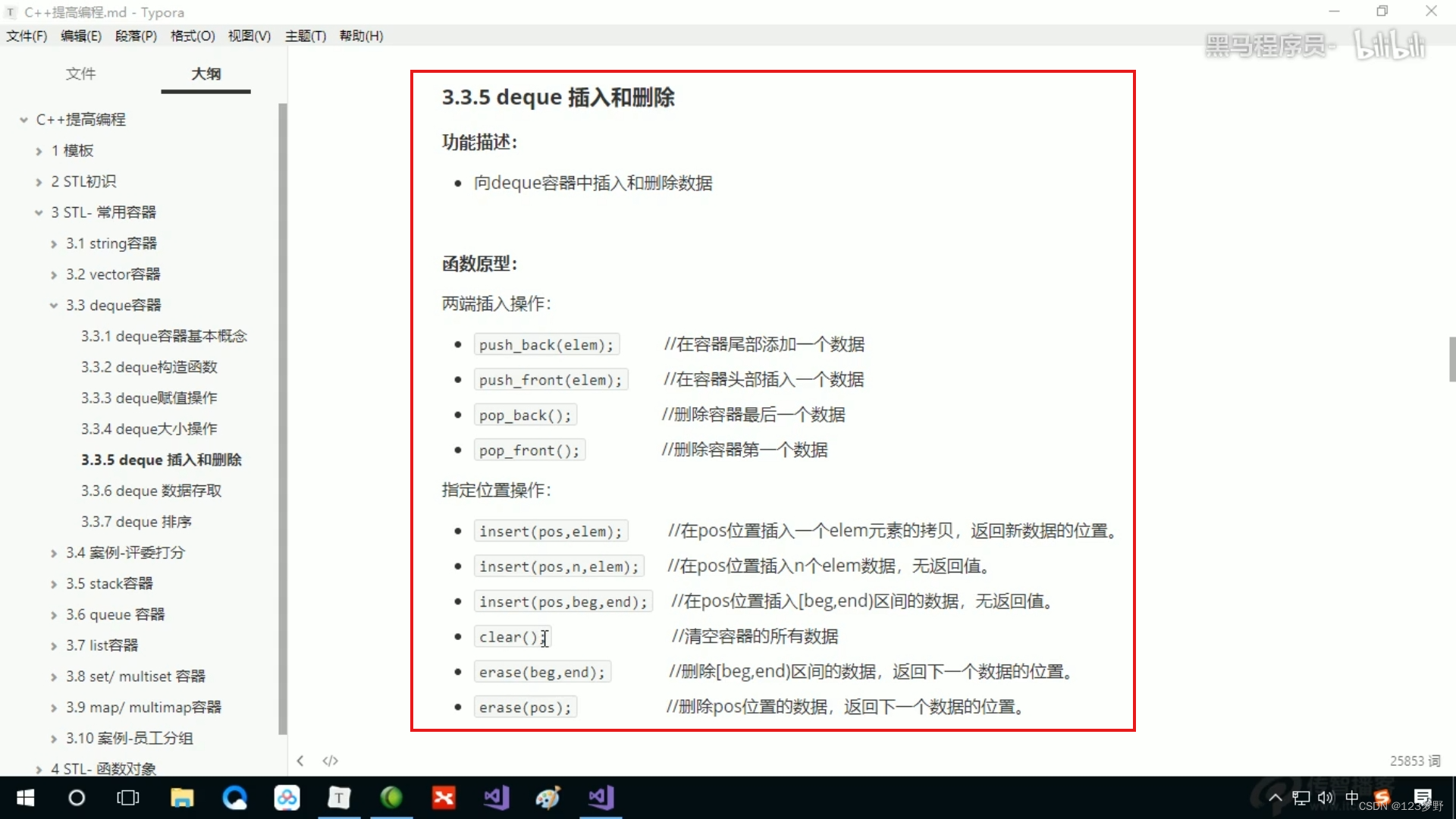Select 视图(V) menu item
Viewport: 1456px width, 819px height.
tap(249, 36)
